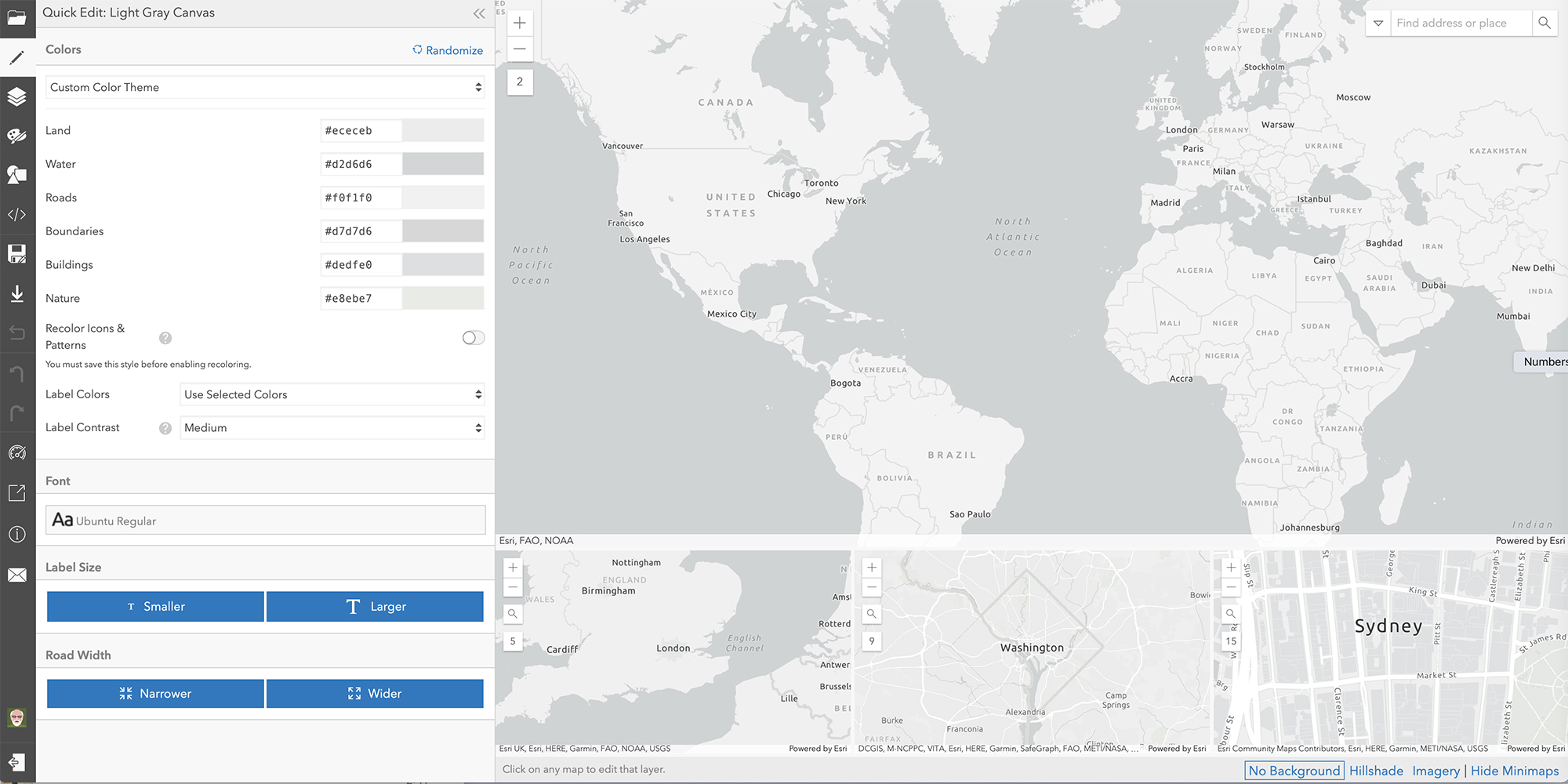The height and width of the screenshot is (784, 1568).
Task: Open the Quick Edit pencil tool
Action: (x=17, y=56)
